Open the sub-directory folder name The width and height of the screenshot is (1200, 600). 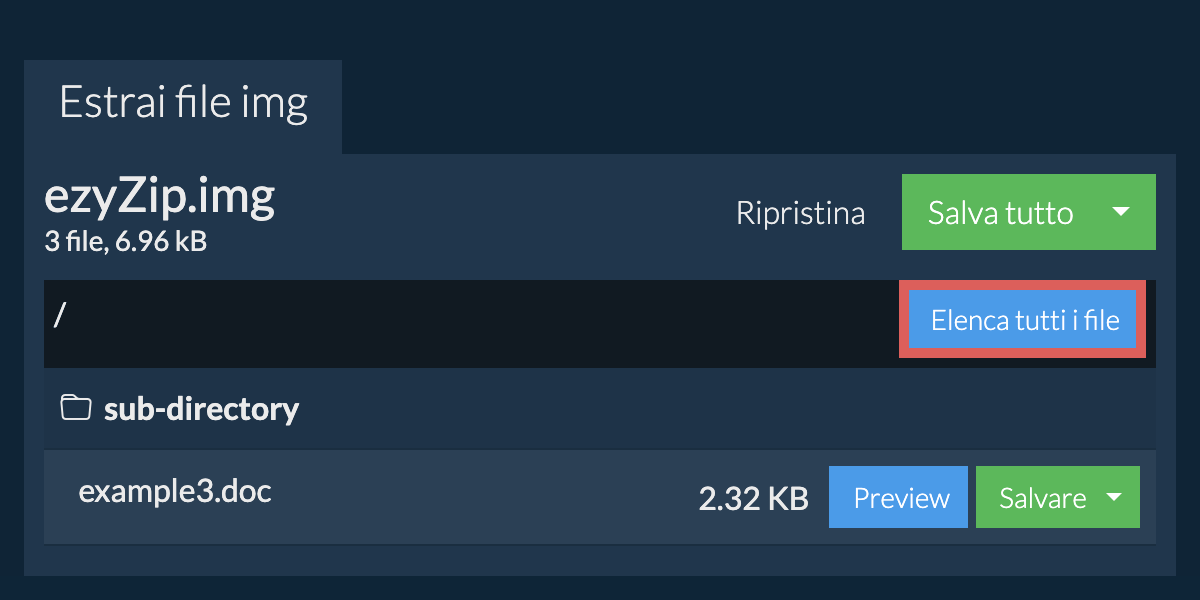pos(201,408)
